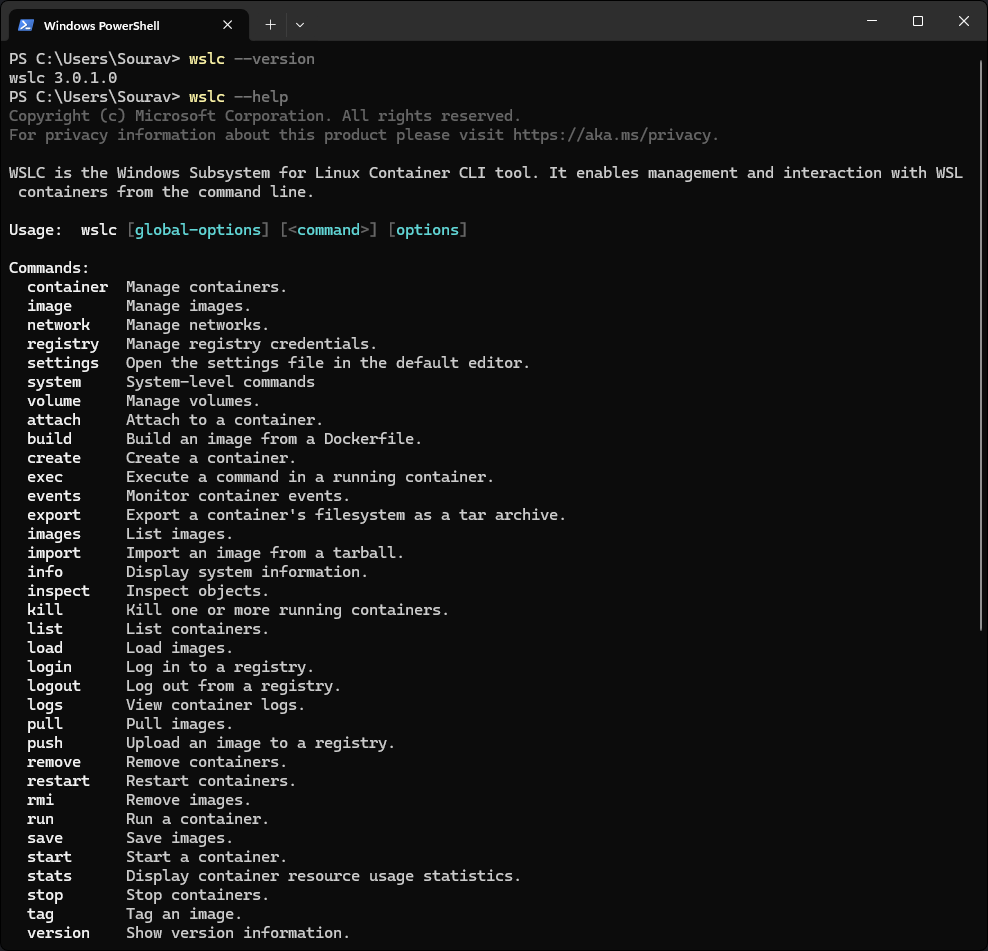
Task: Click the 'run' command name
Action: pos(40,819)
